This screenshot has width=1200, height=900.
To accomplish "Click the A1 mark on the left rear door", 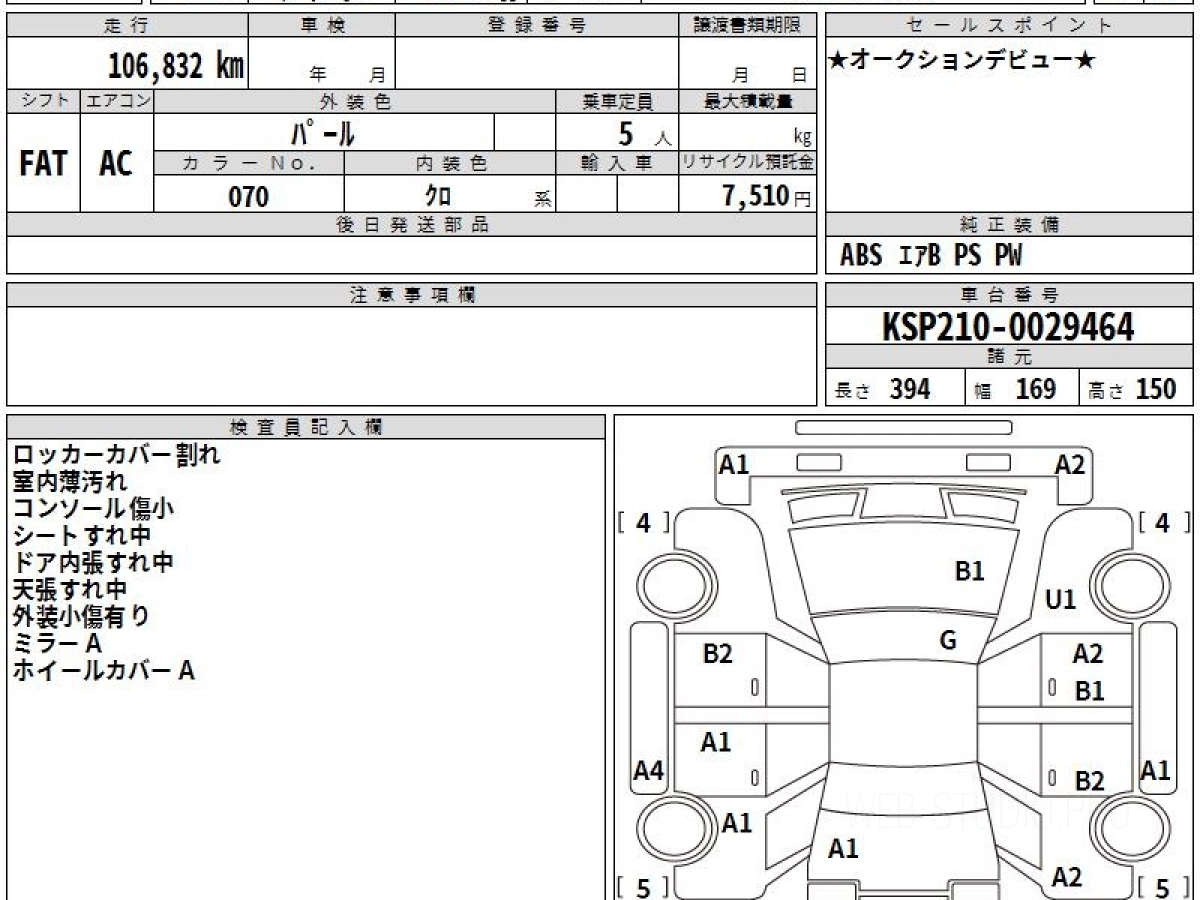I will (x=716, y=742).
